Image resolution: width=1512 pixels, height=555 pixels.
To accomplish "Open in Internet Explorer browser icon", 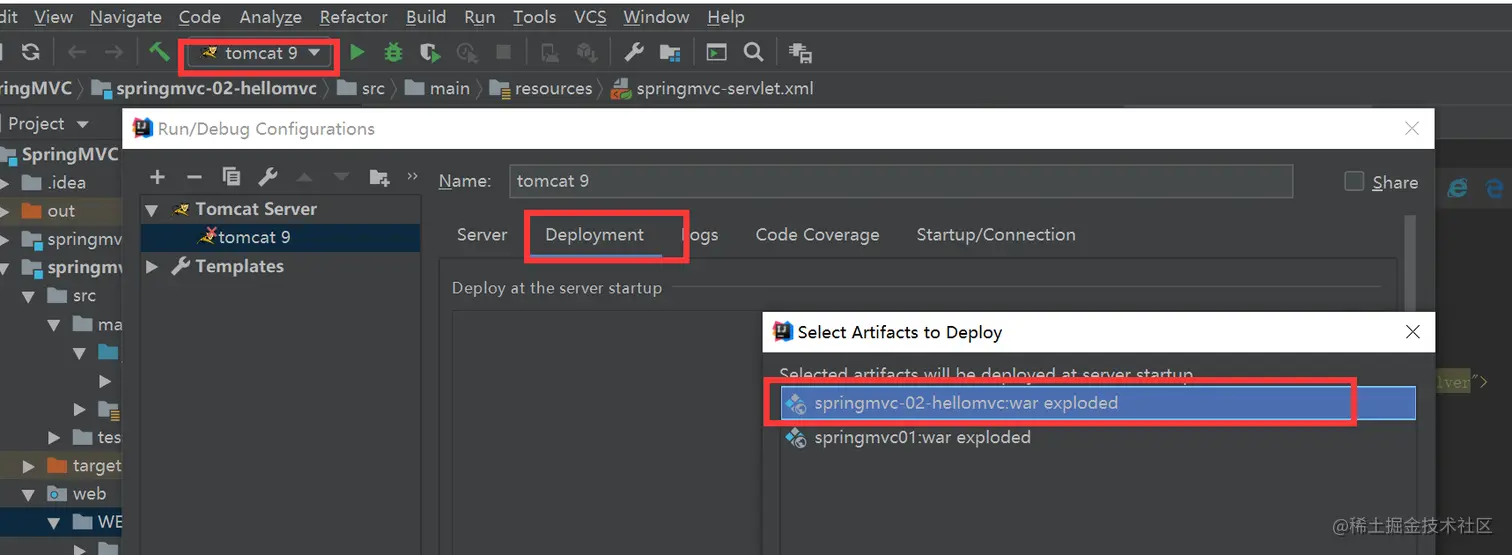I will click(1458, 187).
